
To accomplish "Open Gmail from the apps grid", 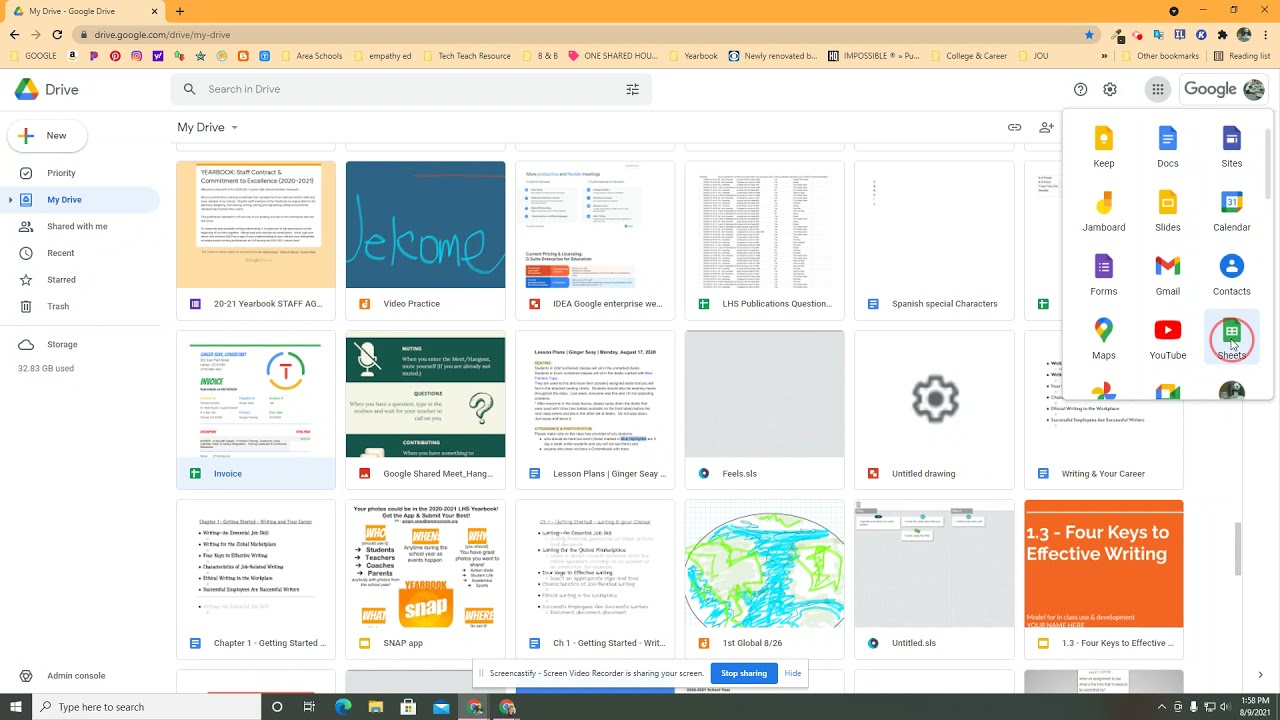I will point(1167,275).
